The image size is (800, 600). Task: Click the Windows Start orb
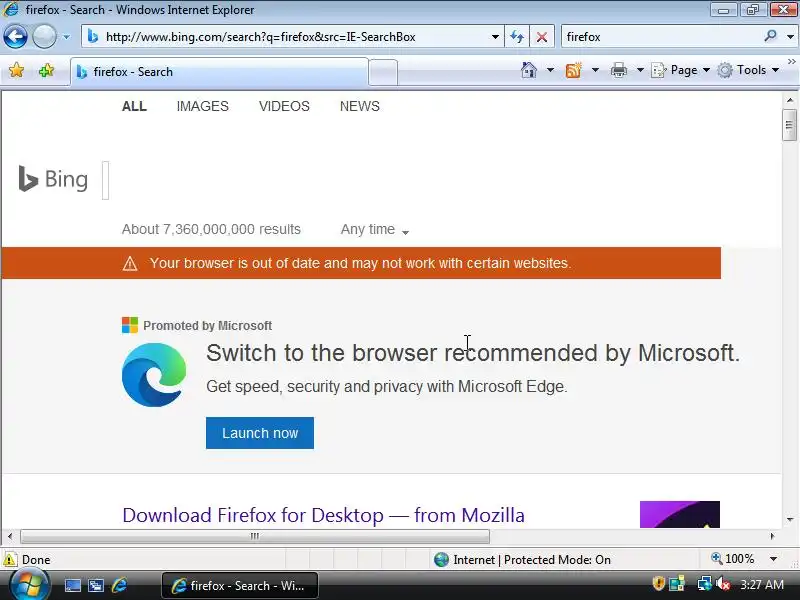tap(29, 585)
